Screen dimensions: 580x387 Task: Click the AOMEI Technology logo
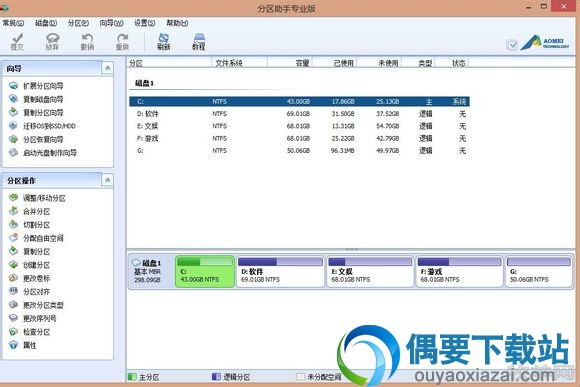pos(545,43)
